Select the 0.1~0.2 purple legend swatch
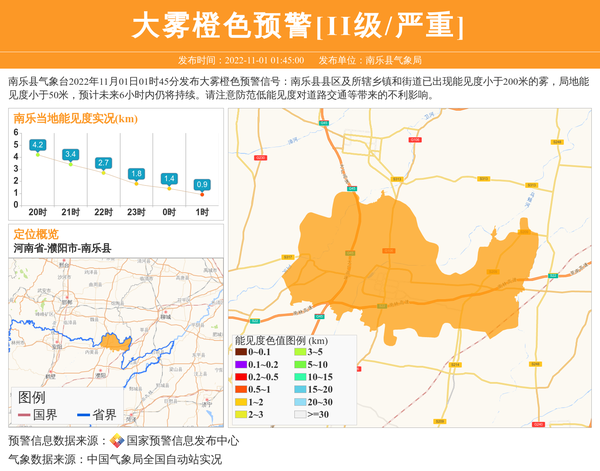The image size is (600, 471). click(241, 364)
